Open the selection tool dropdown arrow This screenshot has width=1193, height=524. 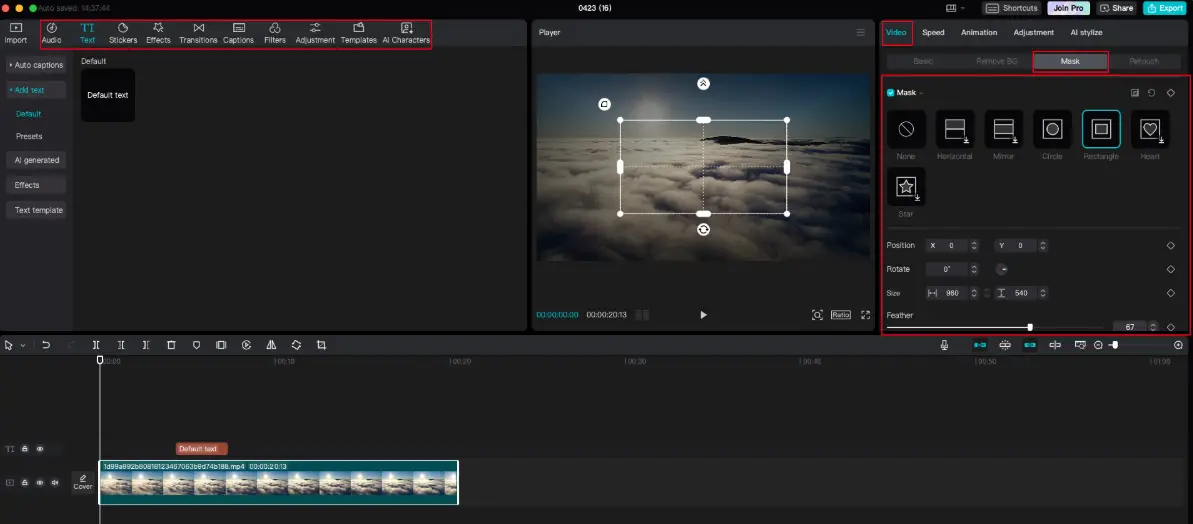[23, 346]
